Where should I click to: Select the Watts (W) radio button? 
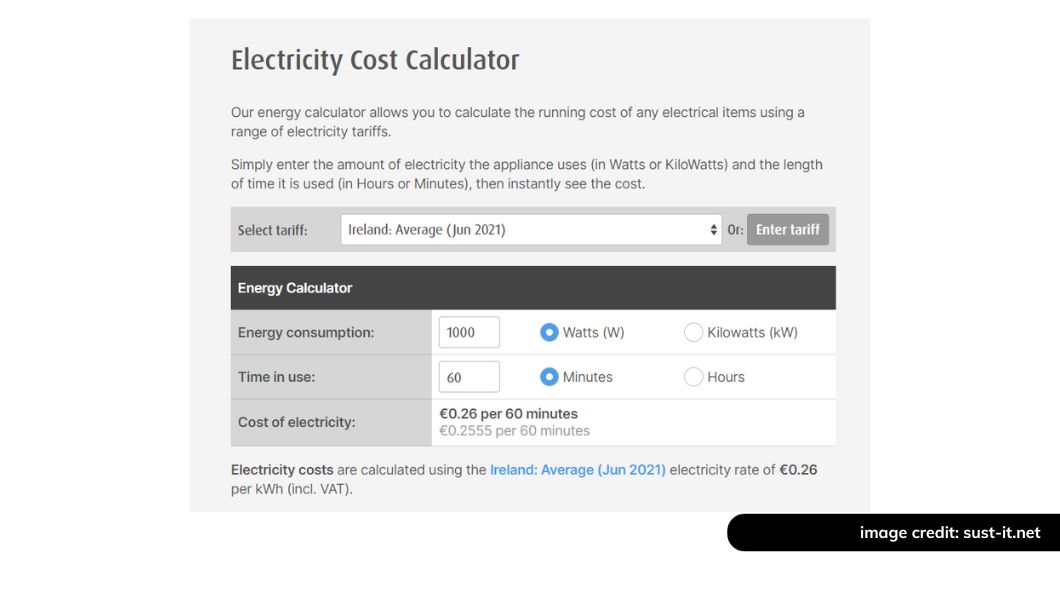pos(549,332)
